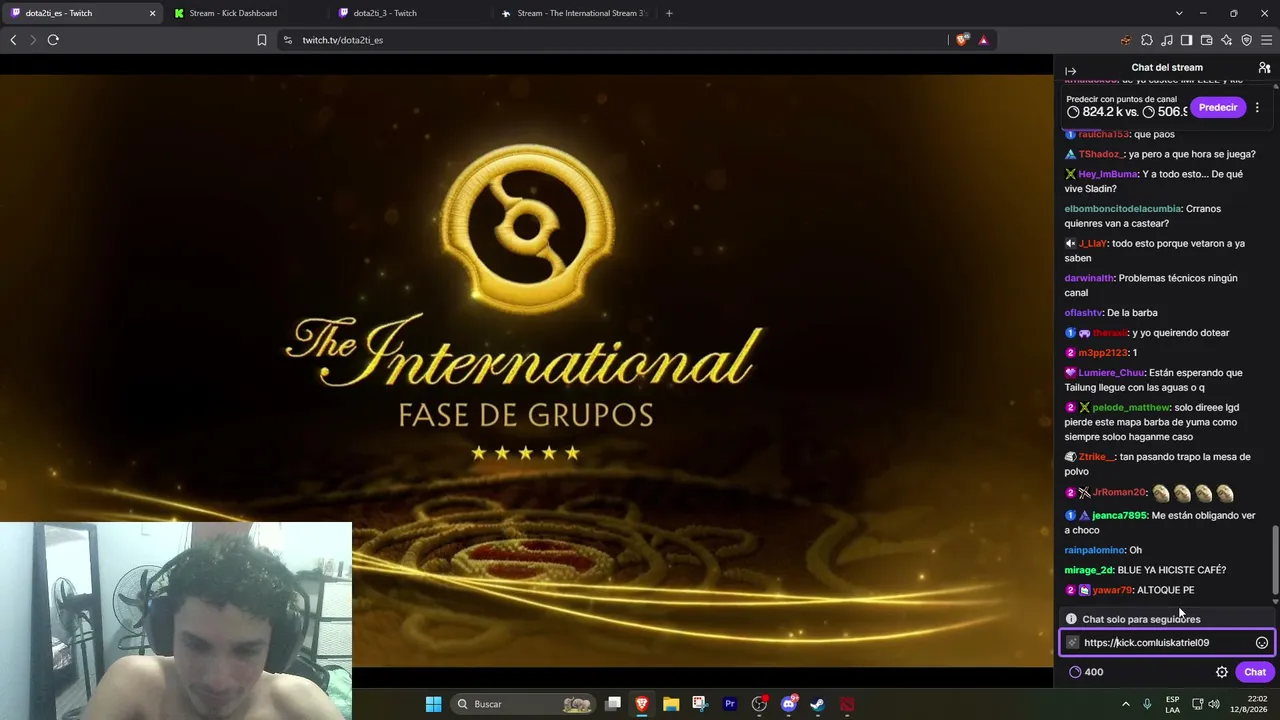Click the chat message input field
Screen dimensions: 1280x720
coord(1166,643)
